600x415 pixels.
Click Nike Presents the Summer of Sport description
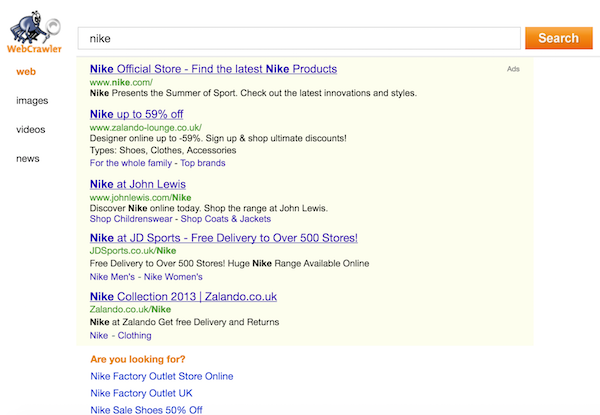(253, 93)
